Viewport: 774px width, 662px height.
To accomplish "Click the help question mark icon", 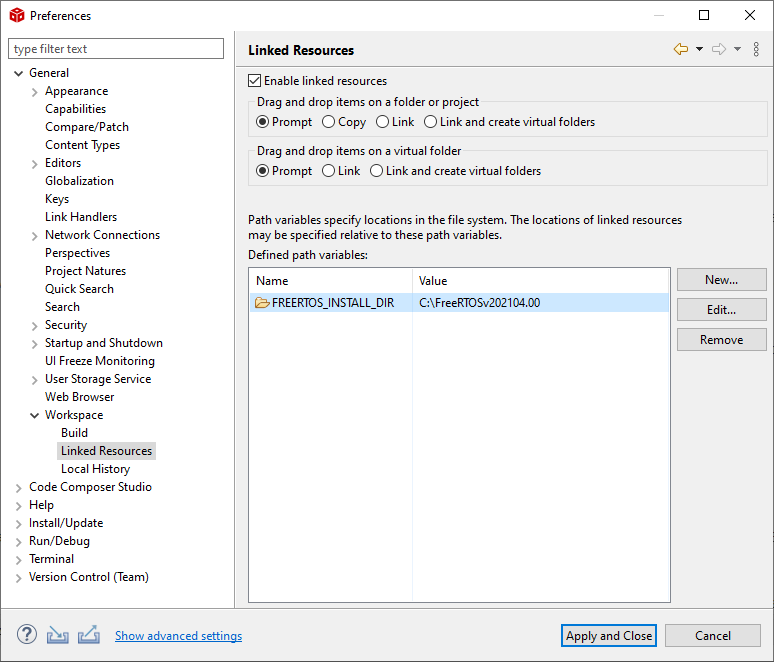I will click(27, 634).
